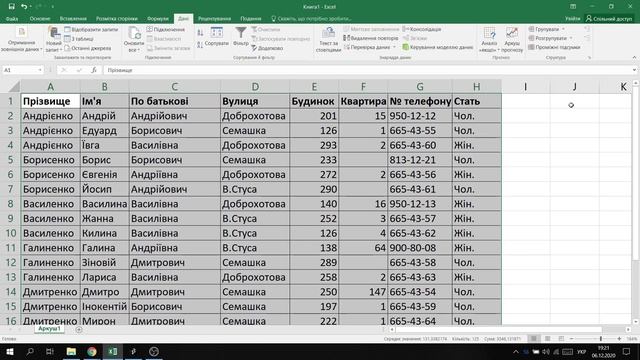The image size is (640, 360).
Task: Click Remove Duplicates (Видалення повторів)
Action: tap(371, 38)
